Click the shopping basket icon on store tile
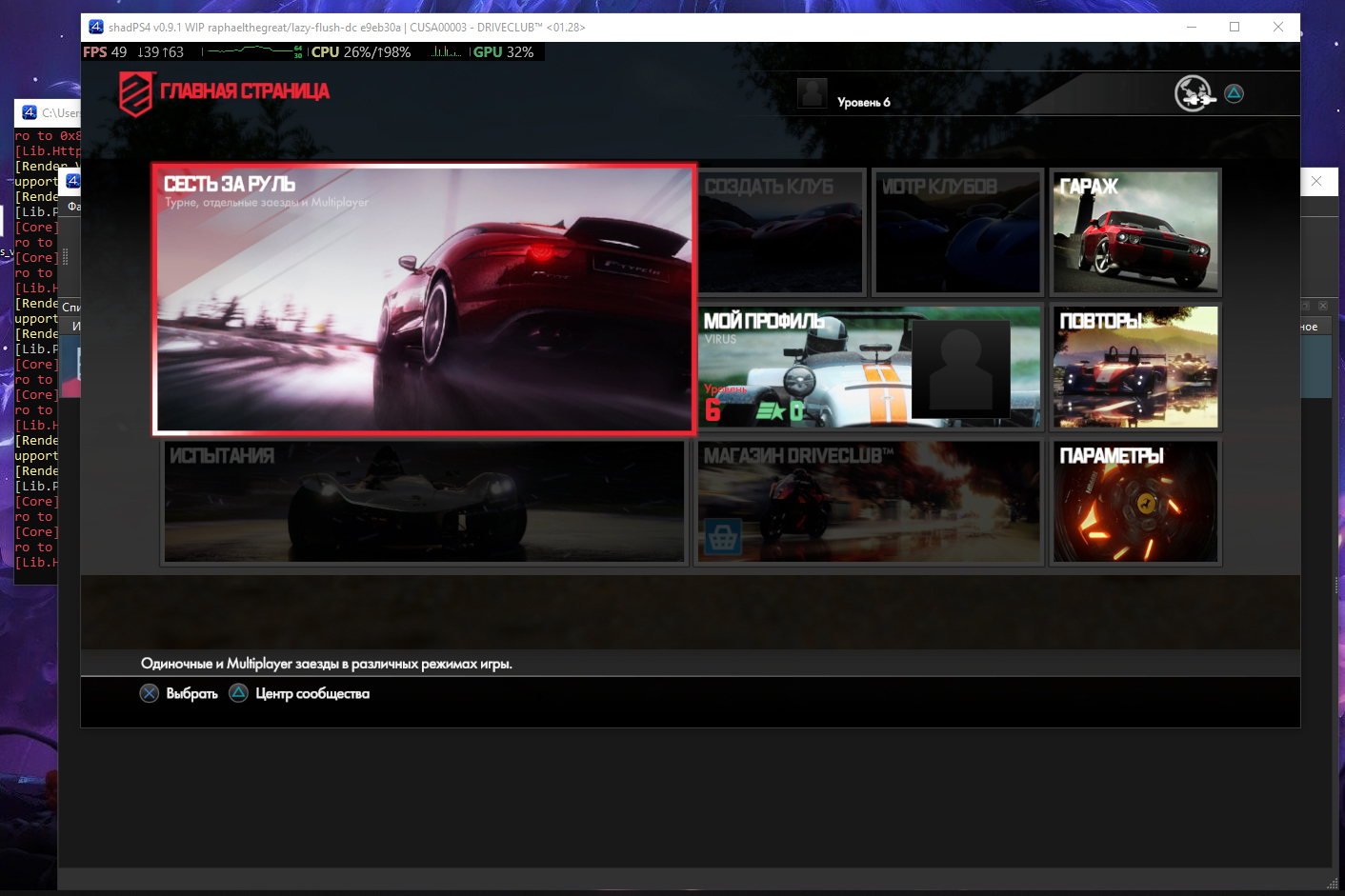This screenshot has height=896, width=1345. [x=723, y=538]
